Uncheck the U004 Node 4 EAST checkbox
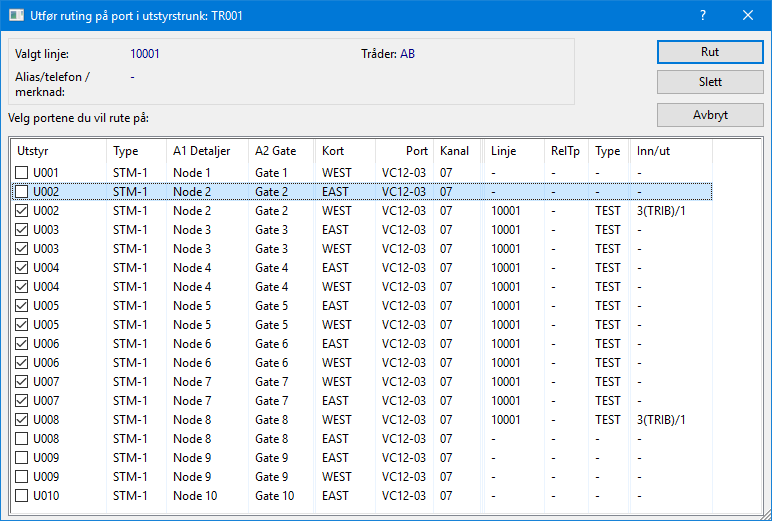Image resolution: width=772 pixels, height=521 pixels. (22, 268)
